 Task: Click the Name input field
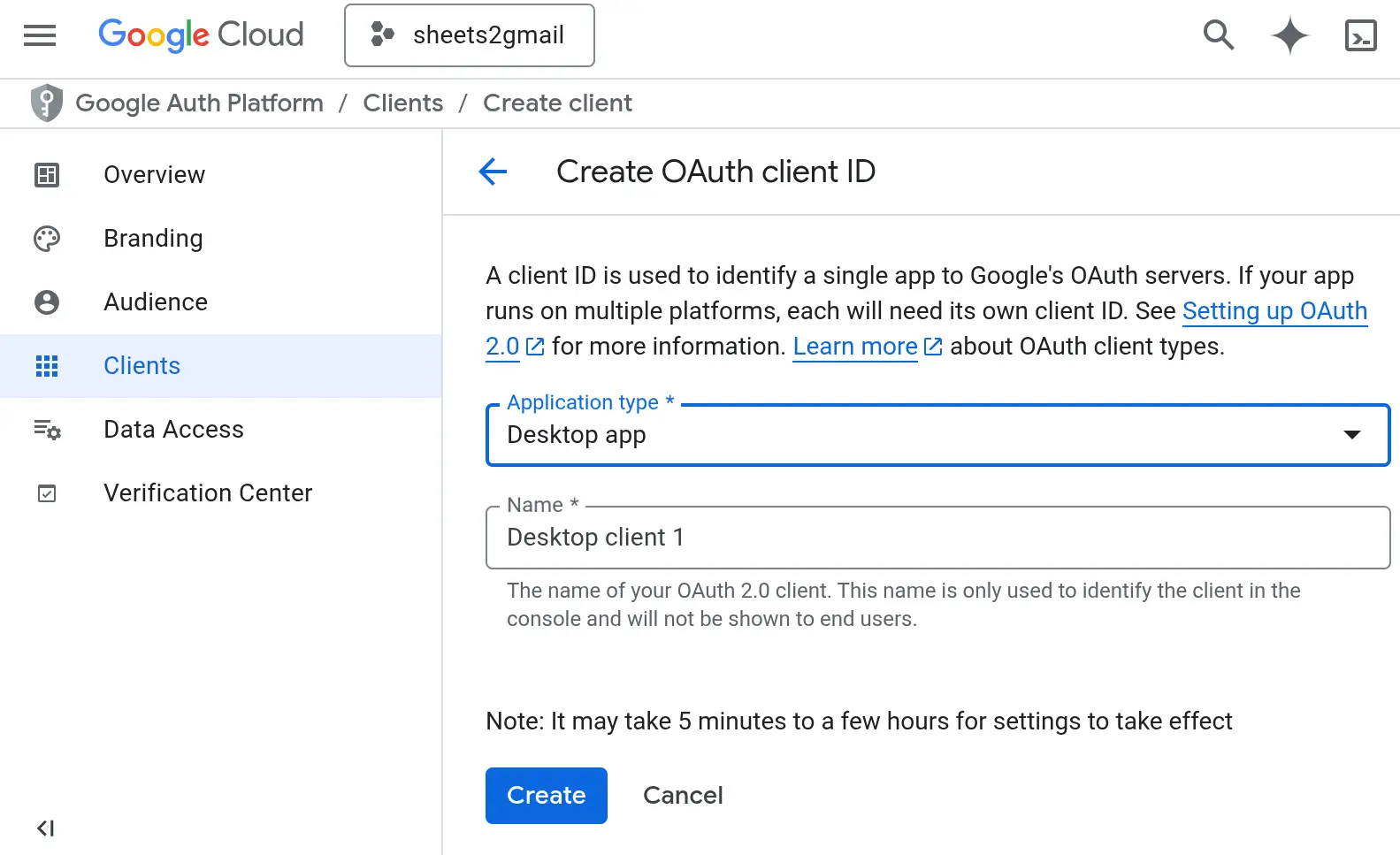coord(937,538)
